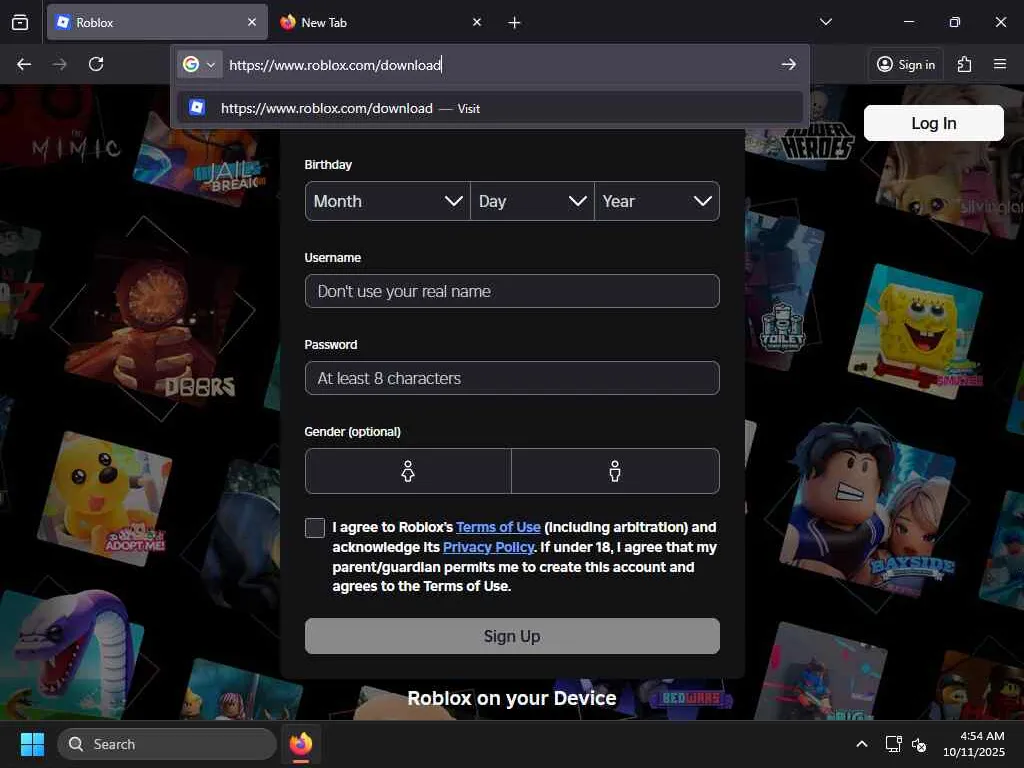Open the Firefox View tab list icon
The height and width of the screenshot is (768, 1024).
pyautogui.click(x=20, y=22)
